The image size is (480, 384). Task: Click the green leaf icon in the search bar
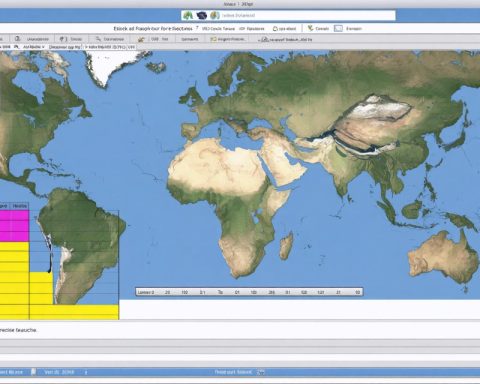click(188, 15)
